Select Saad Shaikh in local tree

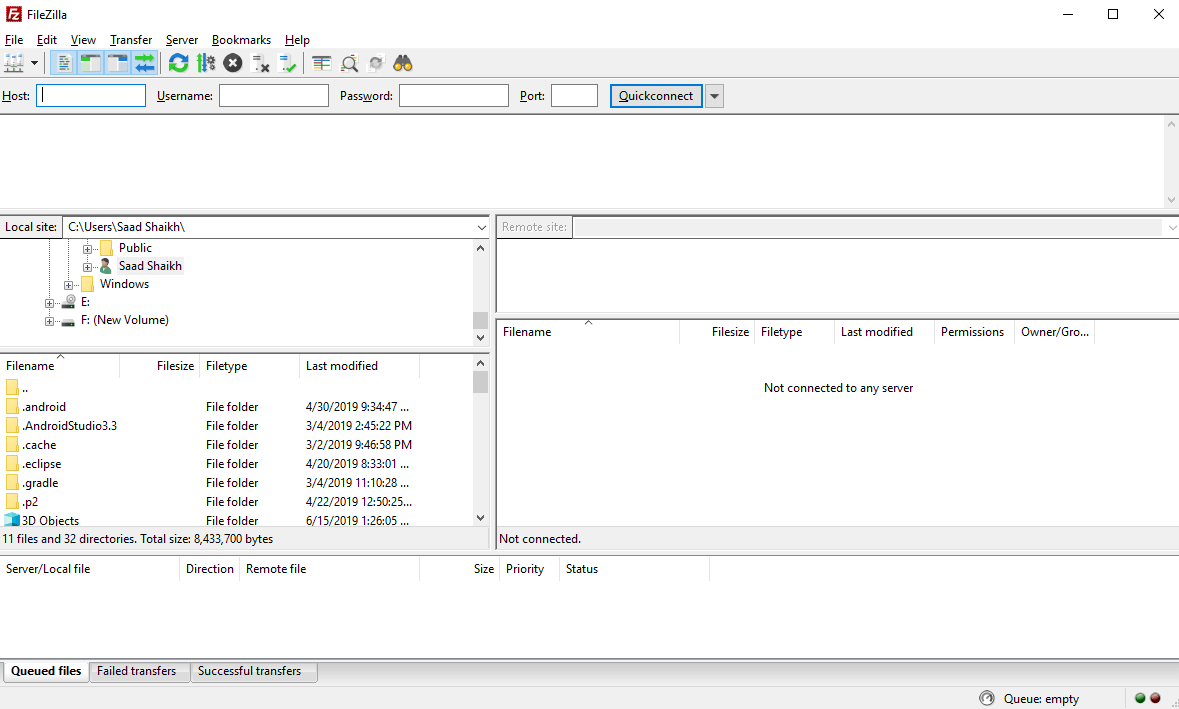tap(150, 266)
